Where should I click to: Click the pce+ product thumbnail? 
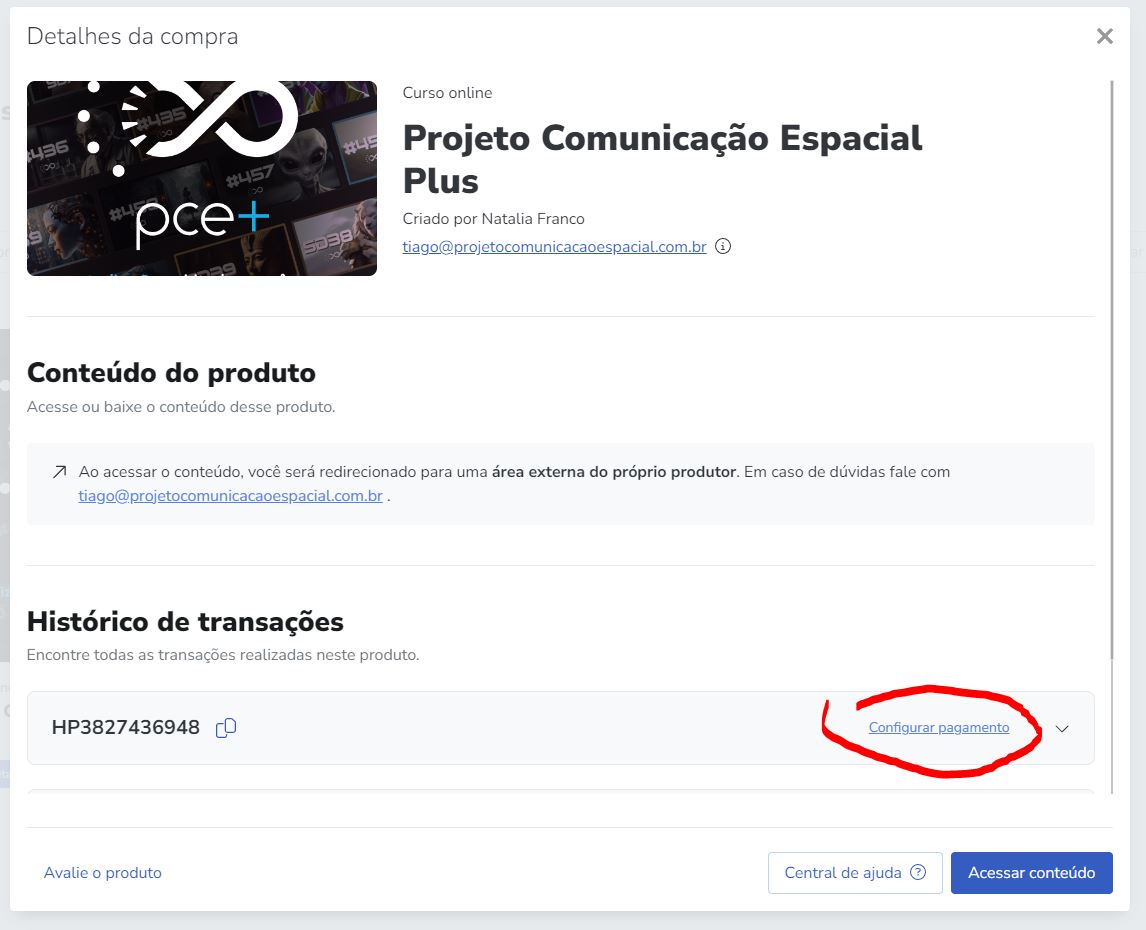click(x=202, y=178)
